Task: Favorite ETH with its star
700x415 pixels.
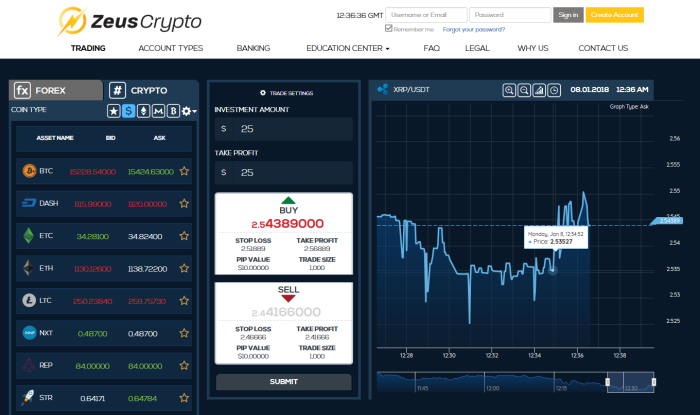Action: coord(184,268)
